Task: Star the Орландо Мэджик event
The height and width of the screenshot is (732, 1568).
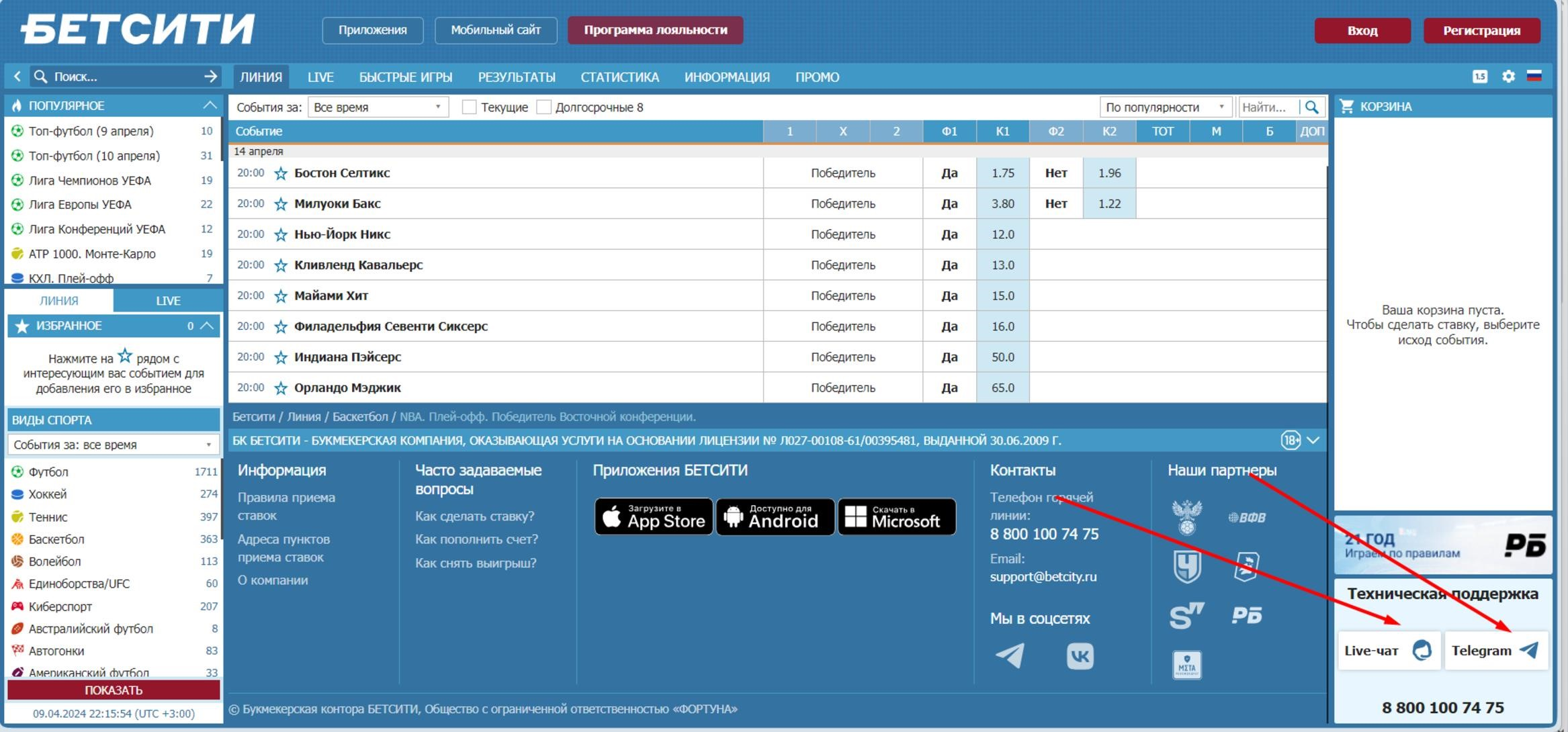Action: pos(281,388)
